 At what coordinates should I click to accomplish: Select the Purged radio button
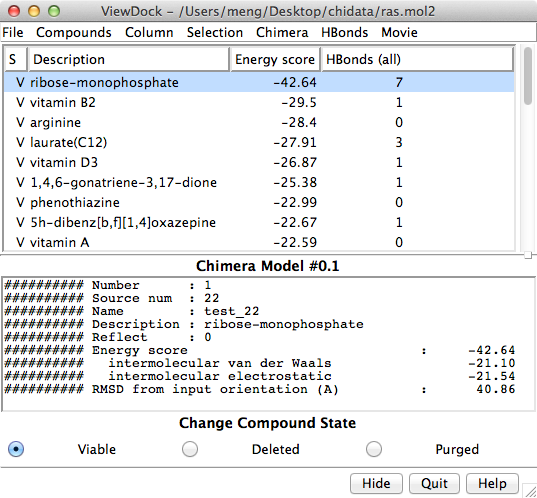click(374, 449)
